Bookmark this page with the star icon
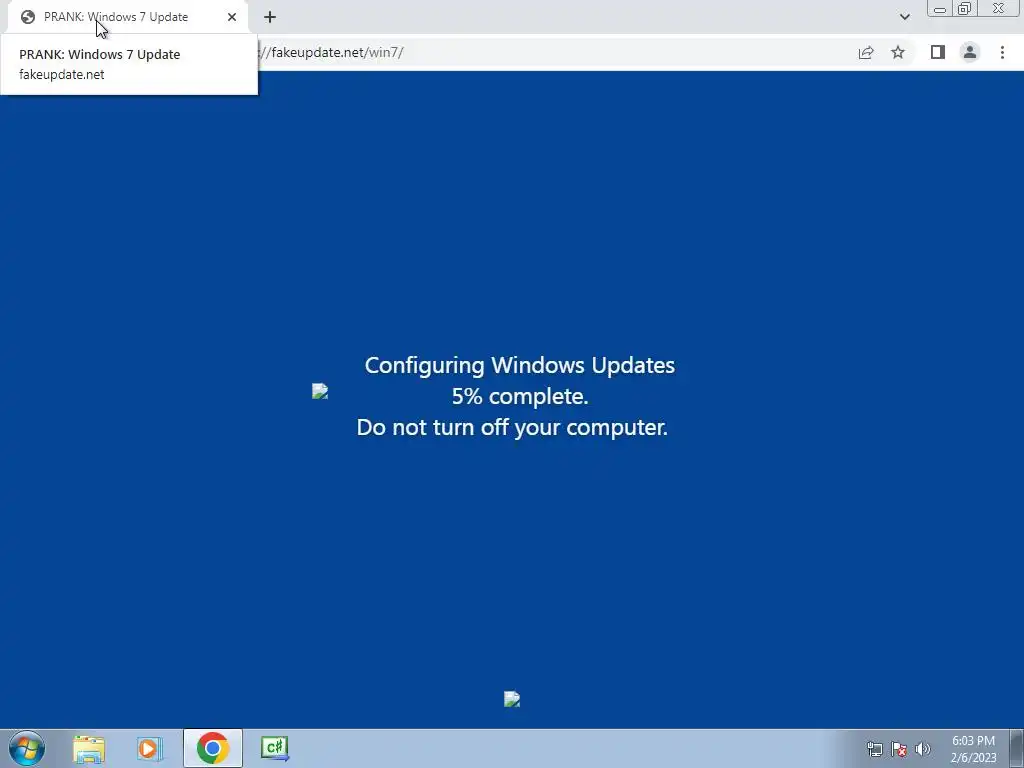The height and width of the screenshot is (768, 1024). coord(898,52)
